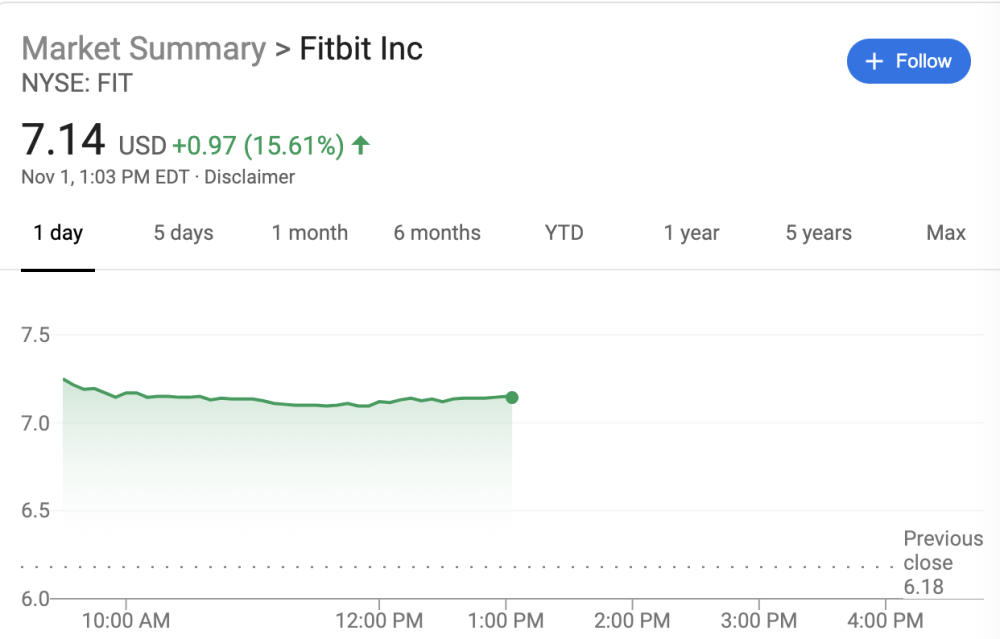Click the plus icon in Follow button
Viewport: 1000px width, 639px height.
(x=874, y=61)
